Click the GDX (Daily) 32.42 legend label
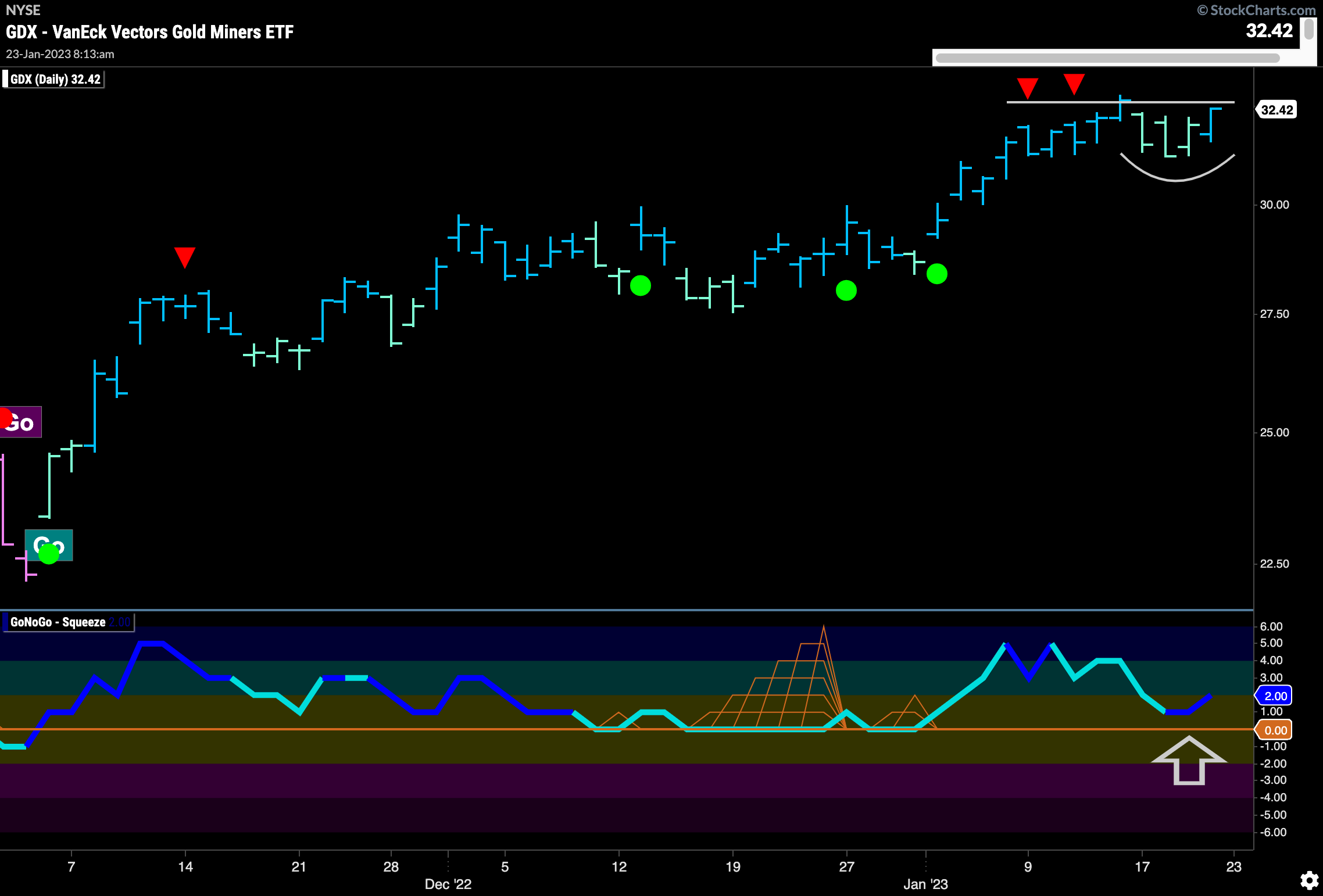The image size is (1323, 896). pyautogui.click(x=54, y=80)
